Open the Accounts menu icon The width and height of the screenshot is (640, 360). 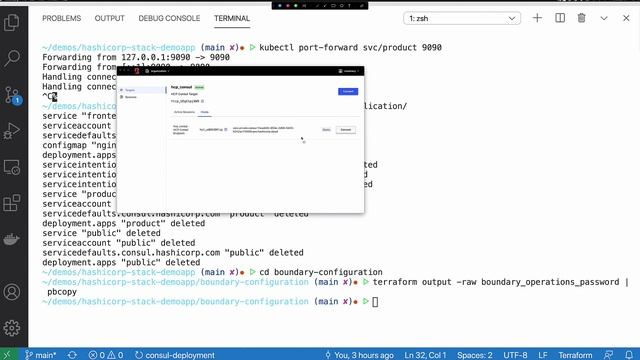coord(11,292)
